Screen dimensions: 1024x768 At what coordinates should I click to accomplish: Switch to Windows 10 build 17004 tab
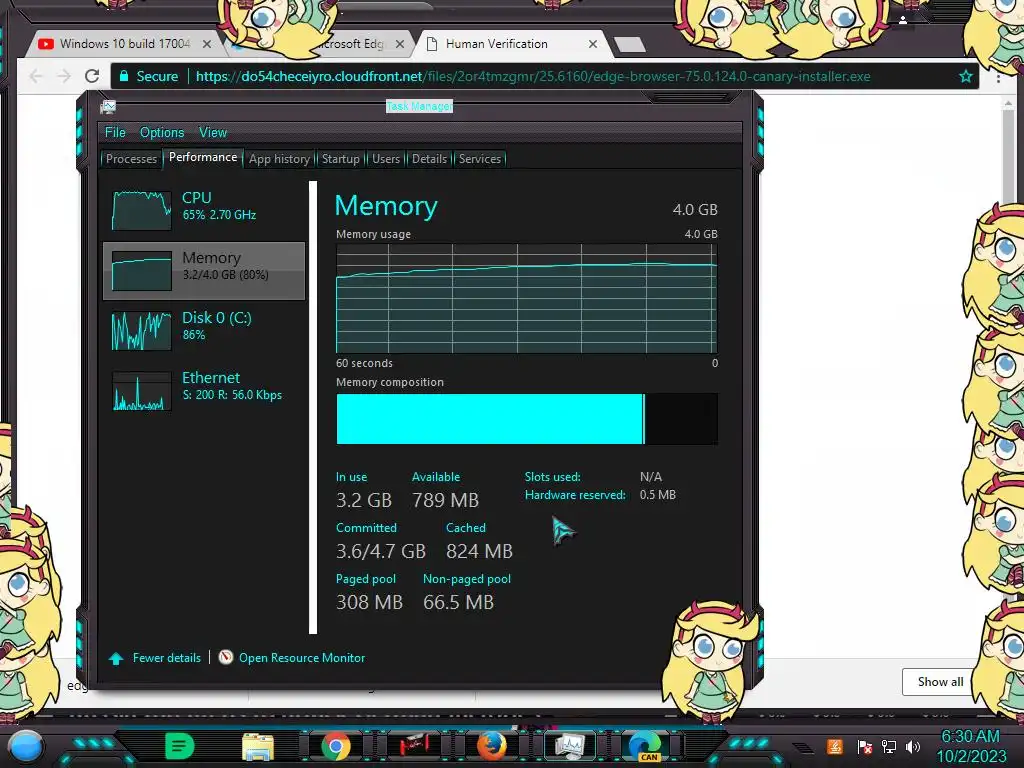tap(125, 44)
